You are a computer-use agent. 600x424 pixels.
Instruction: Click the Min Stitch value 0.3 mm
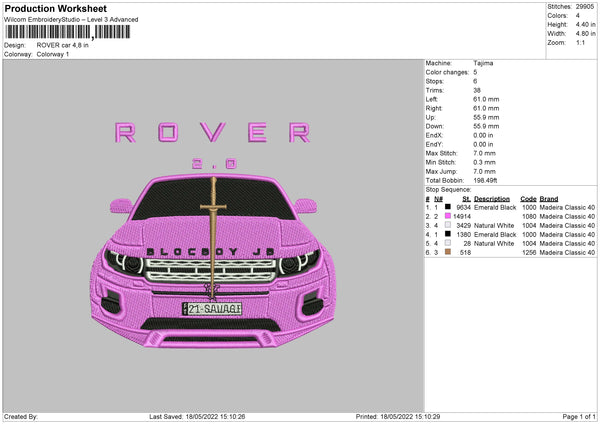(484, 162)
